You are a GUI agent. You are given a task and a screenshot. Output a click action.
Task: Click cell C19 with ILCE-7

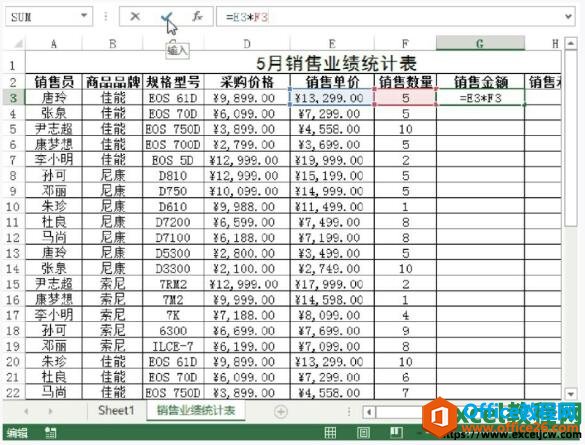pyautogui.click(x=173, y=346)
